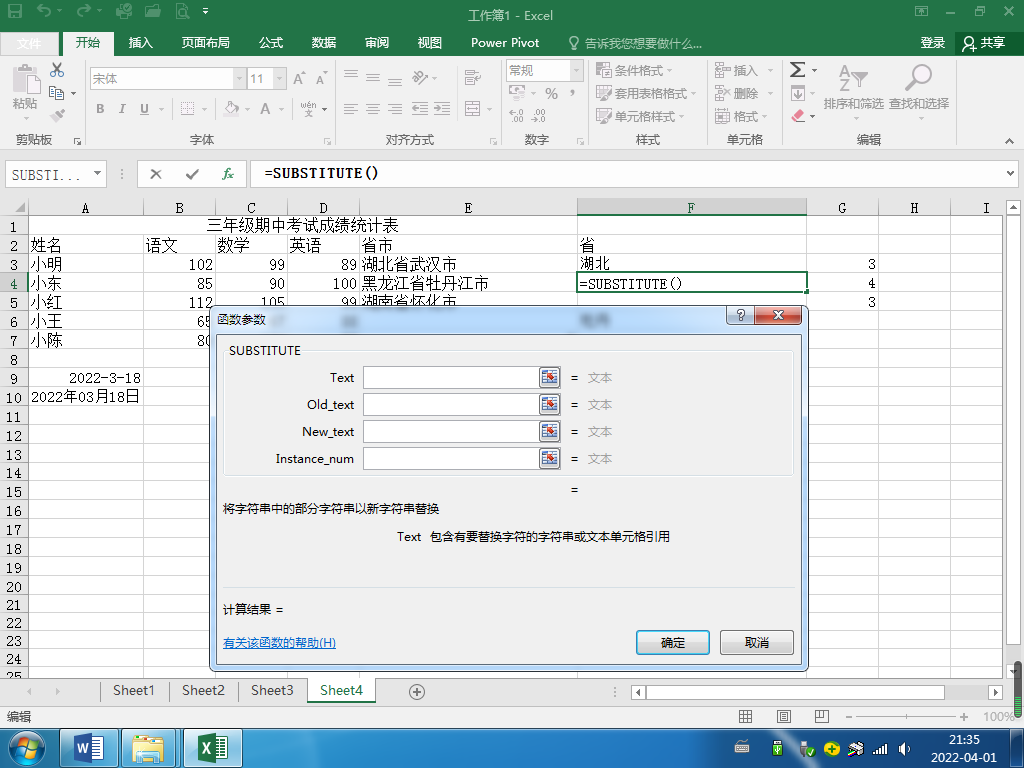
Task: Click the zoom slider in the status bar
Action: click(x=906, y=716)
